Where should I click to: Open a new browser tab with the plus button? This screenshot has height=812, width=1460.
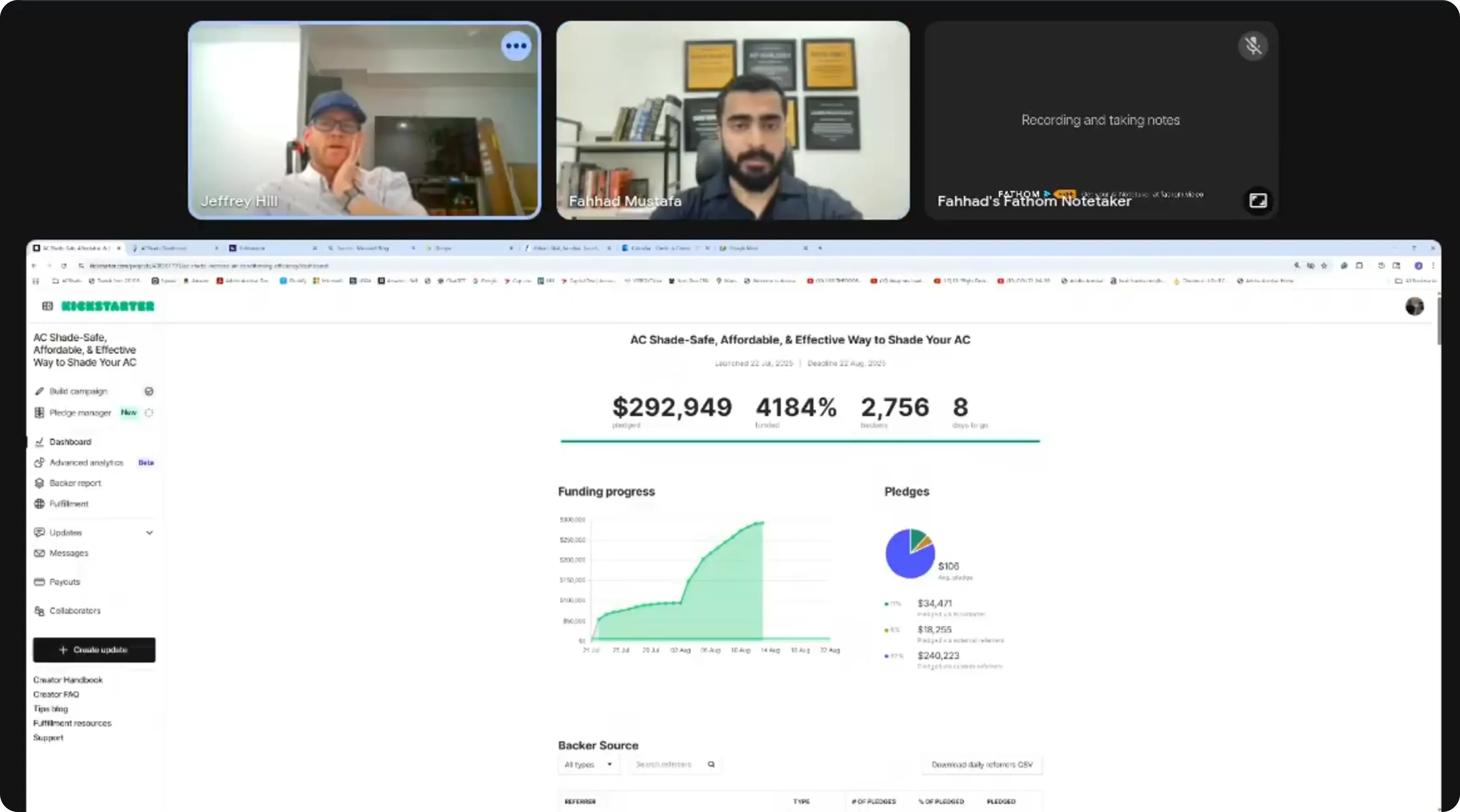pos(820,248)
